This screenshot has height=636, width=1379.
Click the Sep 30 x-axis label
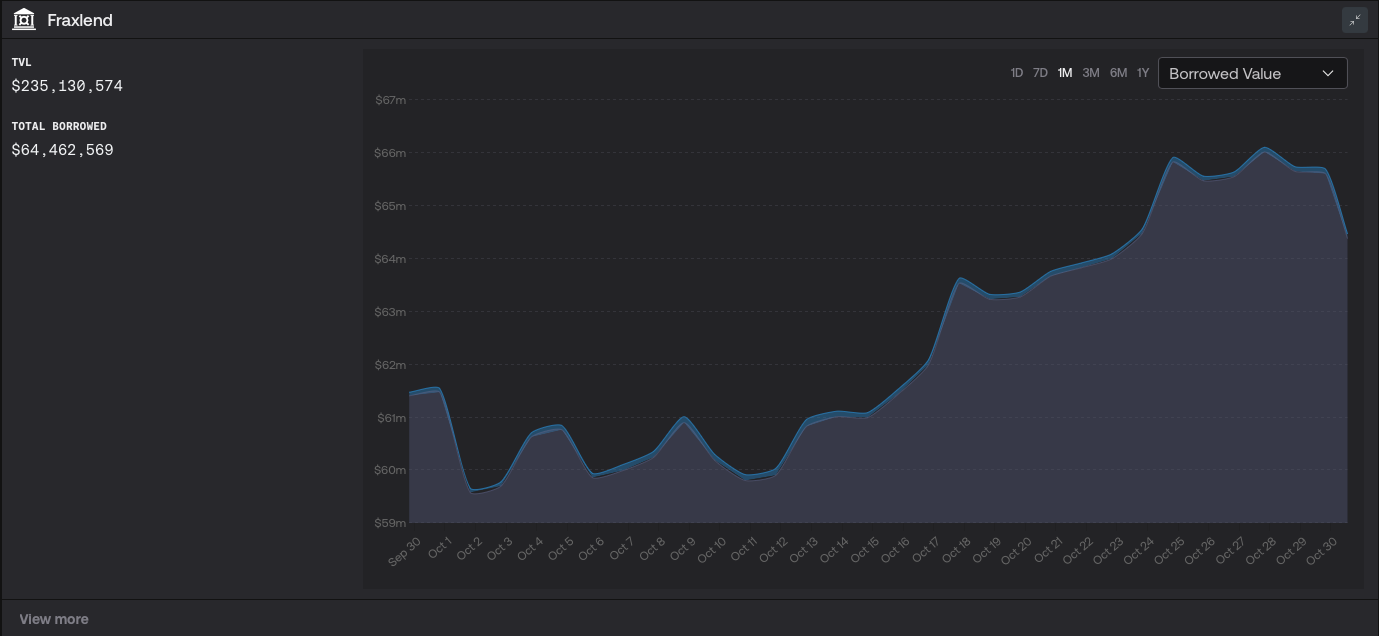click(405, 552)
